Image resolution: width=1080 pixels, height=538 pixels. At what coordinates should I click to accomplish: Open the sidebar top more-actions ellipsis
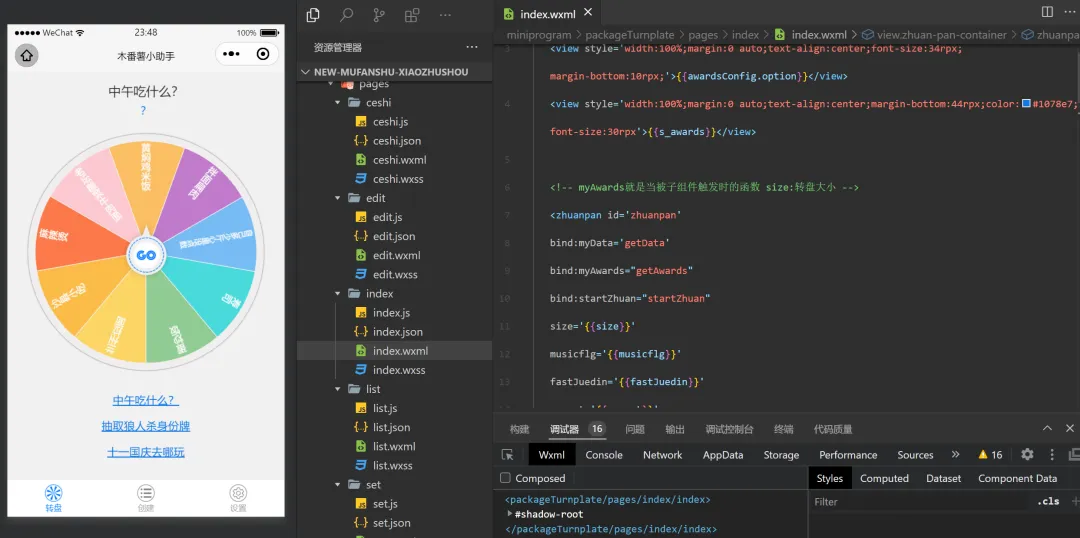(x=445, y=14)
